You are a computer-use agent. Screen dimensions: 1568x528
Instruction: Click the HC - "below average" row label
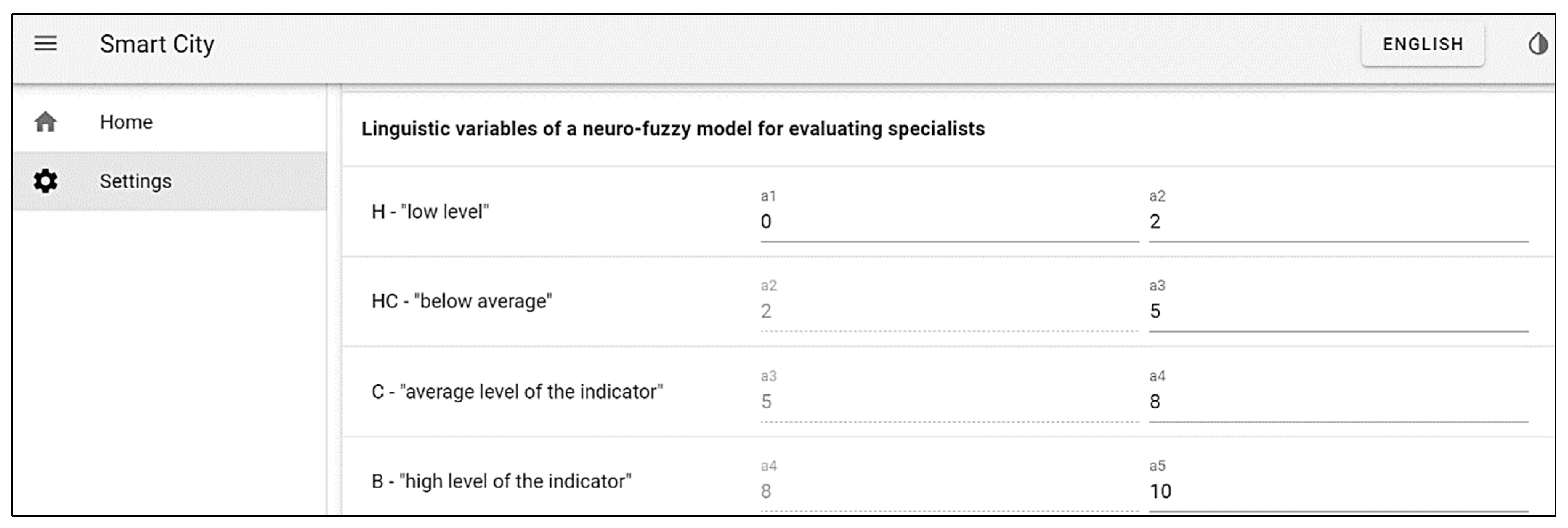point(462,301)
